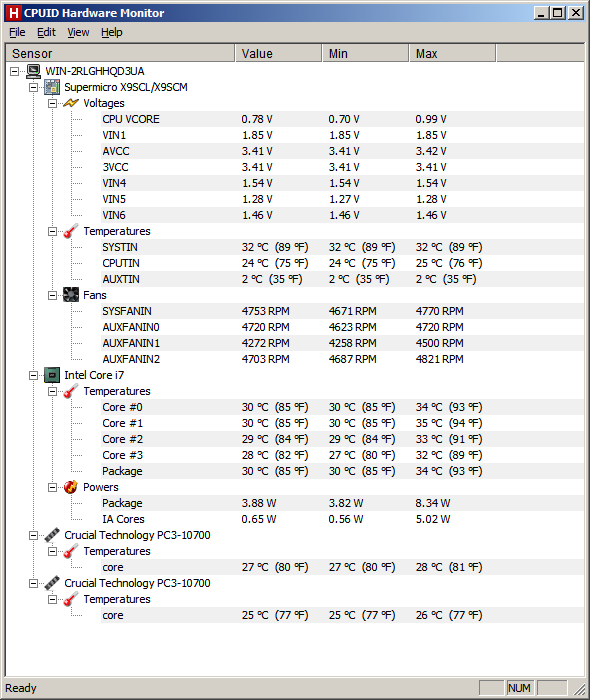Collapse first Crucial module's Temperatures section
Screen dimensions: 590x700
click(52, 551)
